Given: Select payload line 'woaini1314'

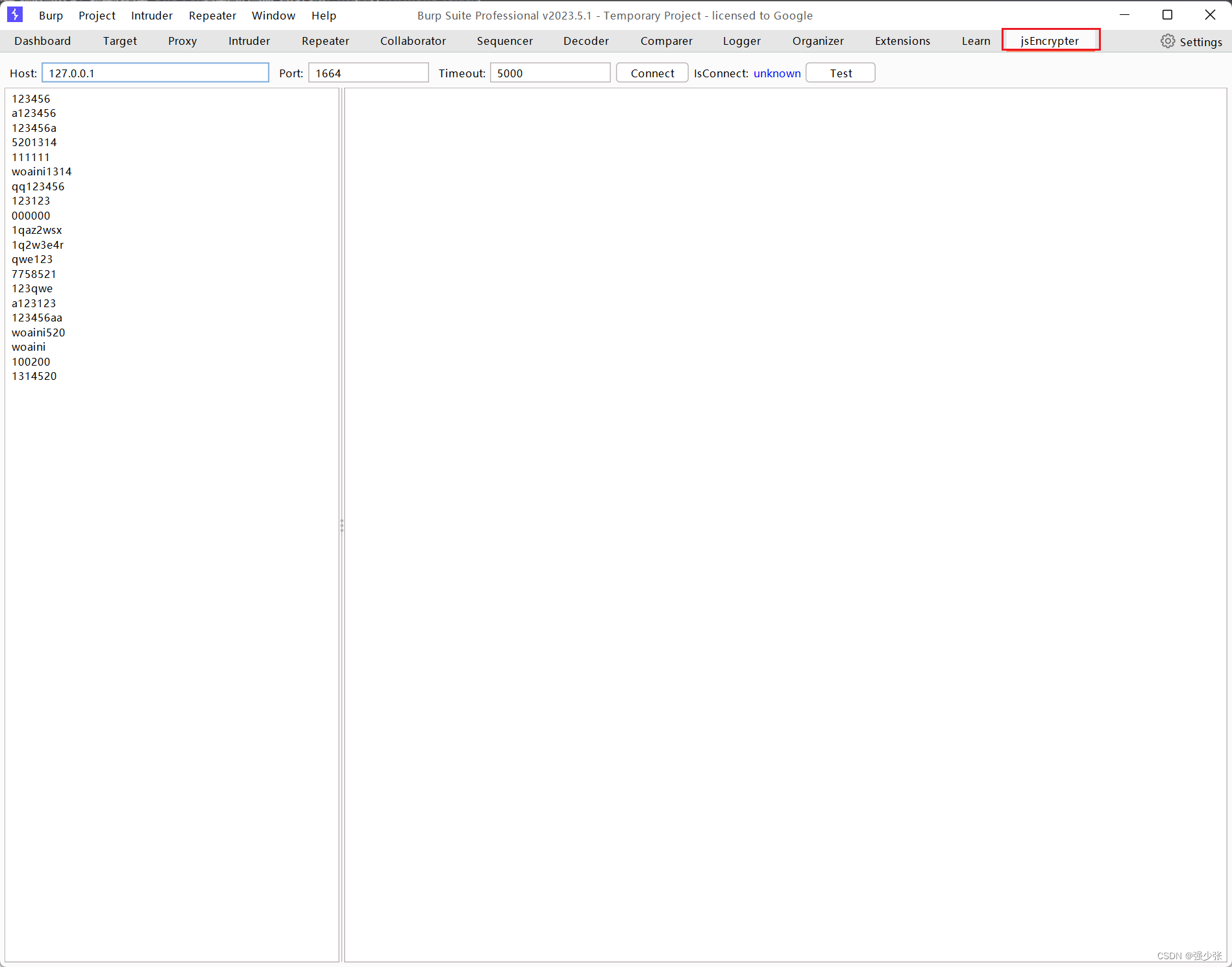Looking at the screenshot, I should 42,171.
